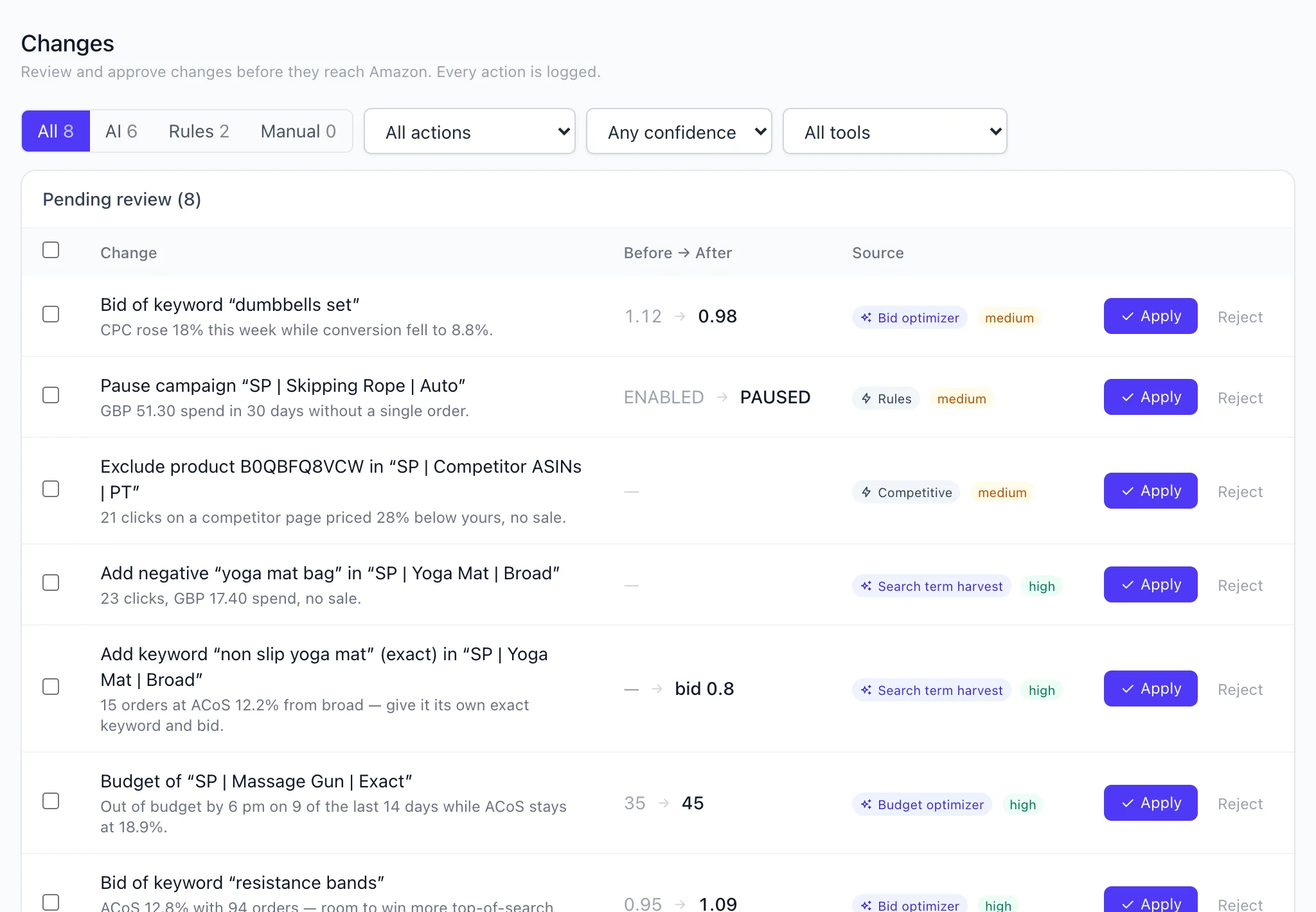The image size is (1316, 912).
Task: Click the new bid value 1.09
Action: pos(718,903)
